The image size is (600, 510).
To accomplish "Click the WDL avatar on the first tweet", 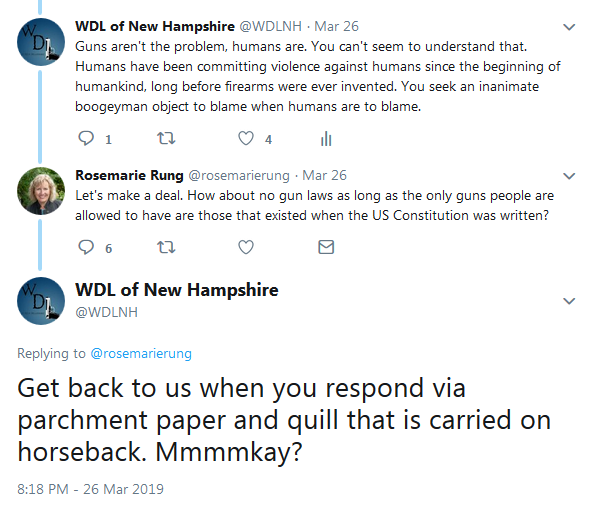I will 42,42.
